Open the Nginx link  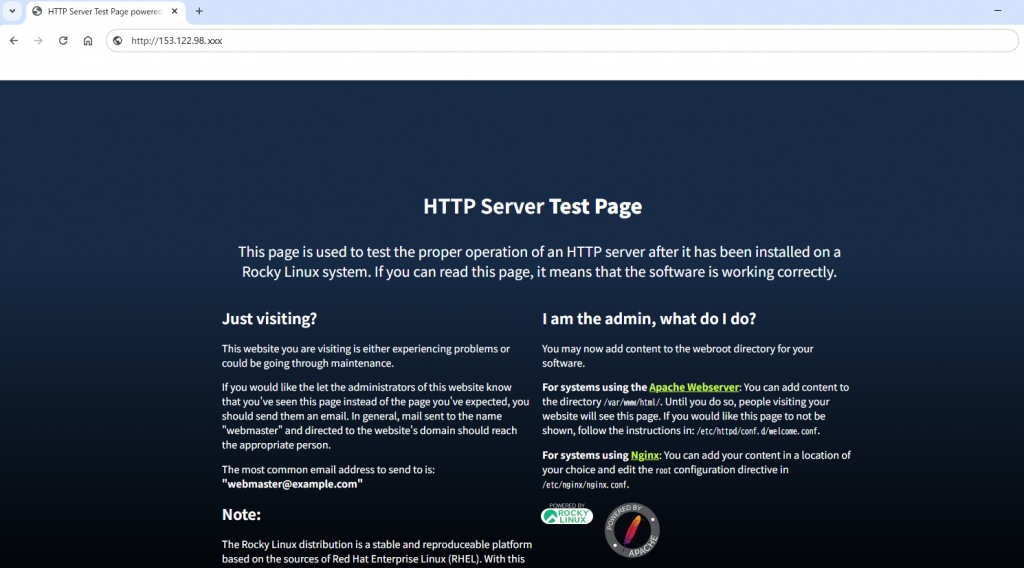[x=645, y=455]
